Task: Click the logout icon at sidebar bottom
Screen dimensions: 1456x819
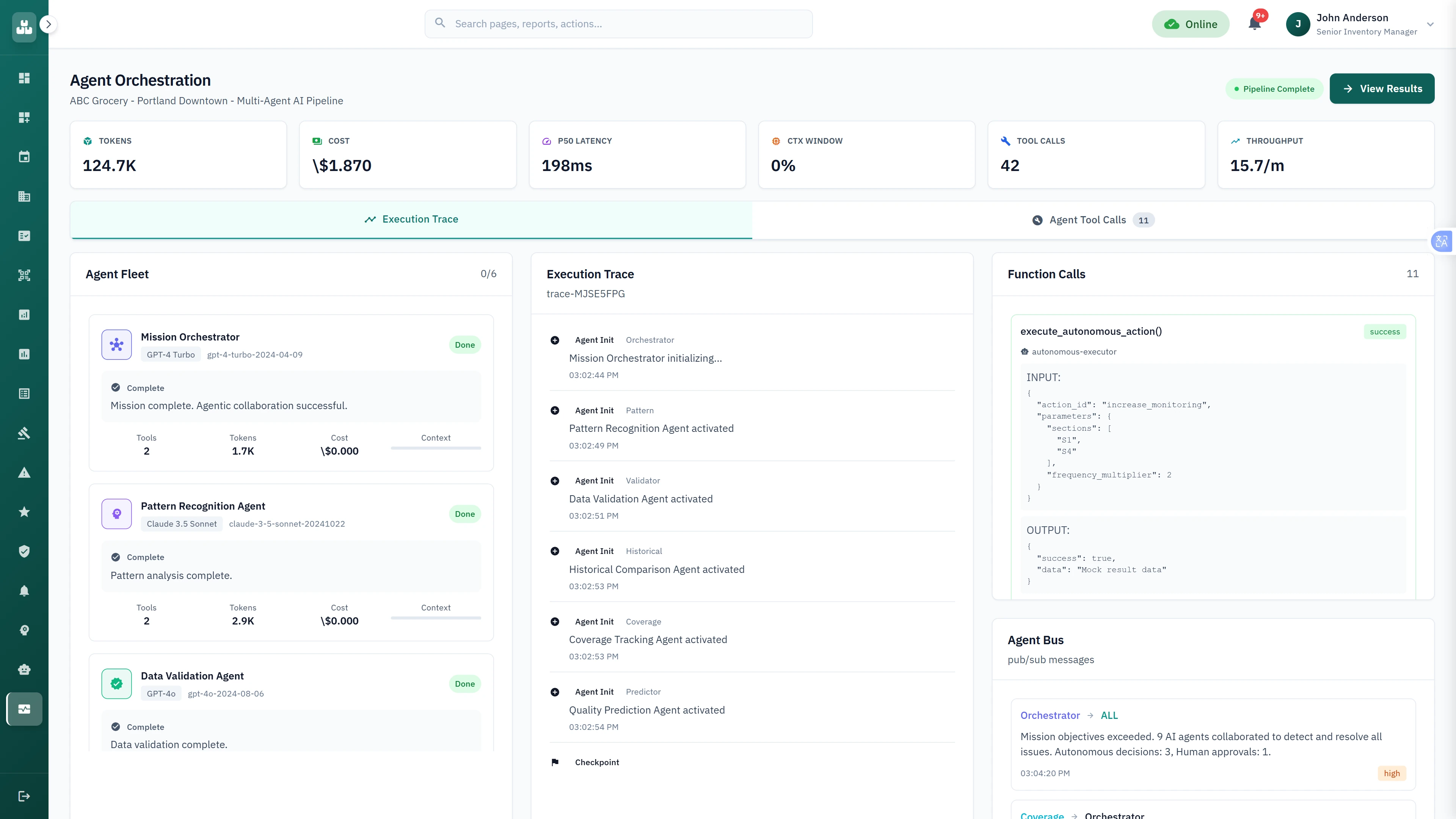Action: click(24, 796)
